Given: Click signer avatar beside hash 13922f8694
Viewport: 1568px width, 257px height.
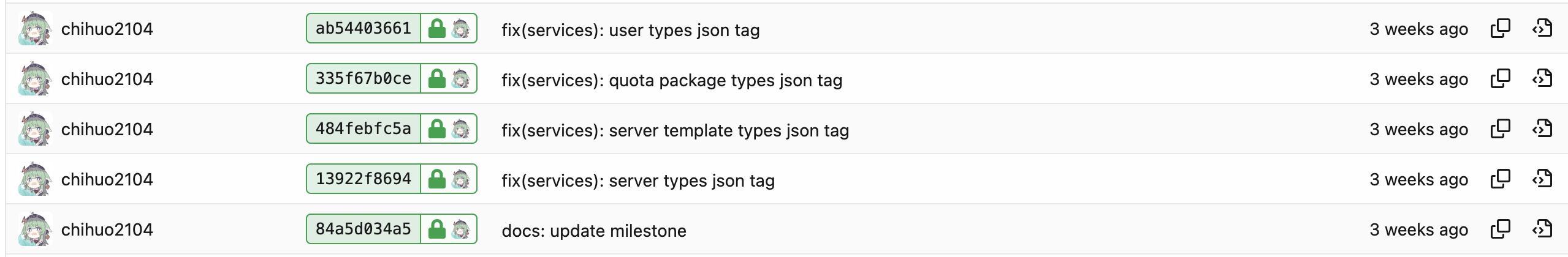Looking at the screenshot, I should (x=461, y=179).
